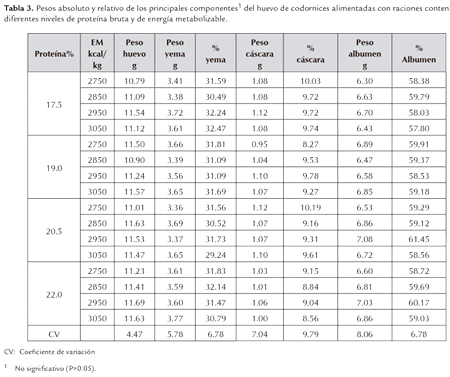
Task: Click shell percentage '8.27'
Action: 310,144
